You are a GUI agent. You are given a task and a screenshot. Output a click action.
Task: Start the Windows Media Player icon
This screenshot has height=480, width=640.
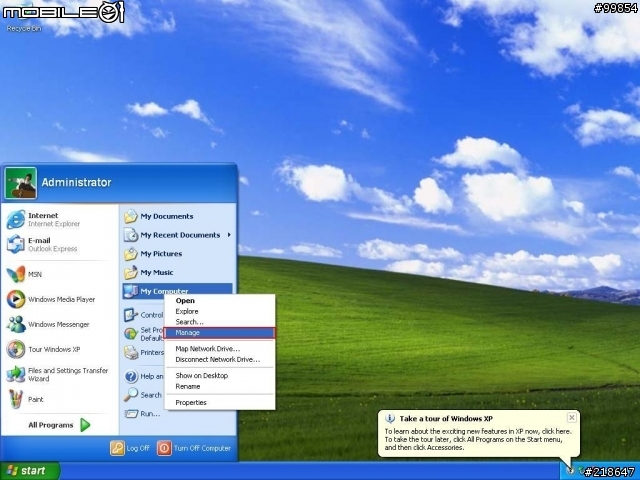(16, 299)
